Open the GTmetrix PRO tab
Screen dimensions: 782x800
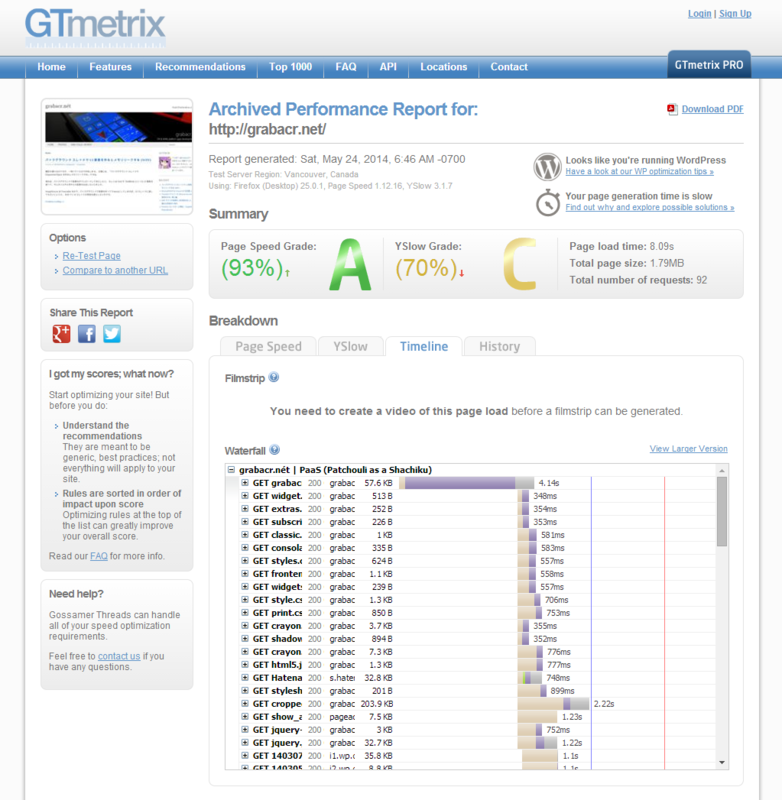point(709,65)
